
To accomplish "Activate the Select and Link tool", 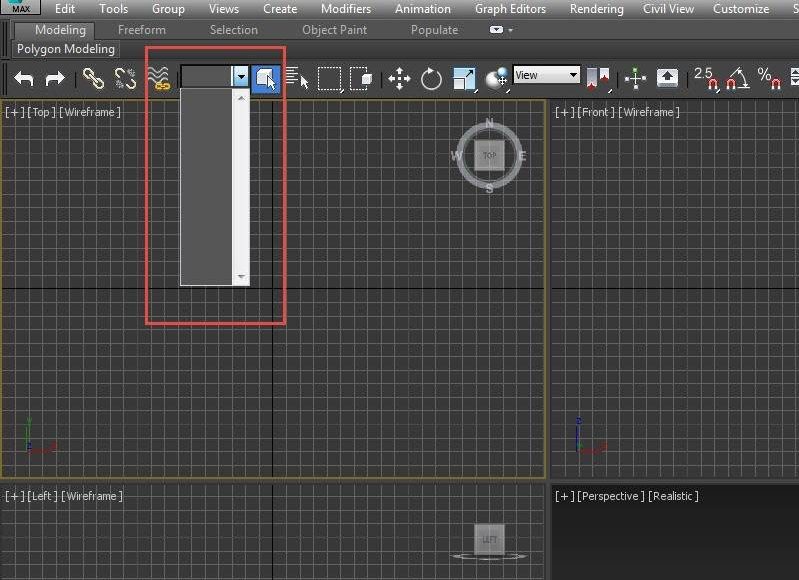I will [93, 78].
